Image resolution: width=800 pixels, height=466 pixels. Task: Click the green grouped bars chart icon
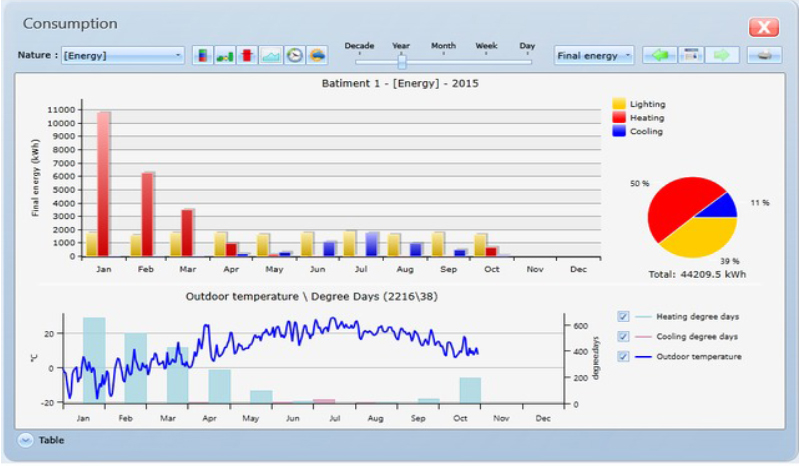(225, 56)
